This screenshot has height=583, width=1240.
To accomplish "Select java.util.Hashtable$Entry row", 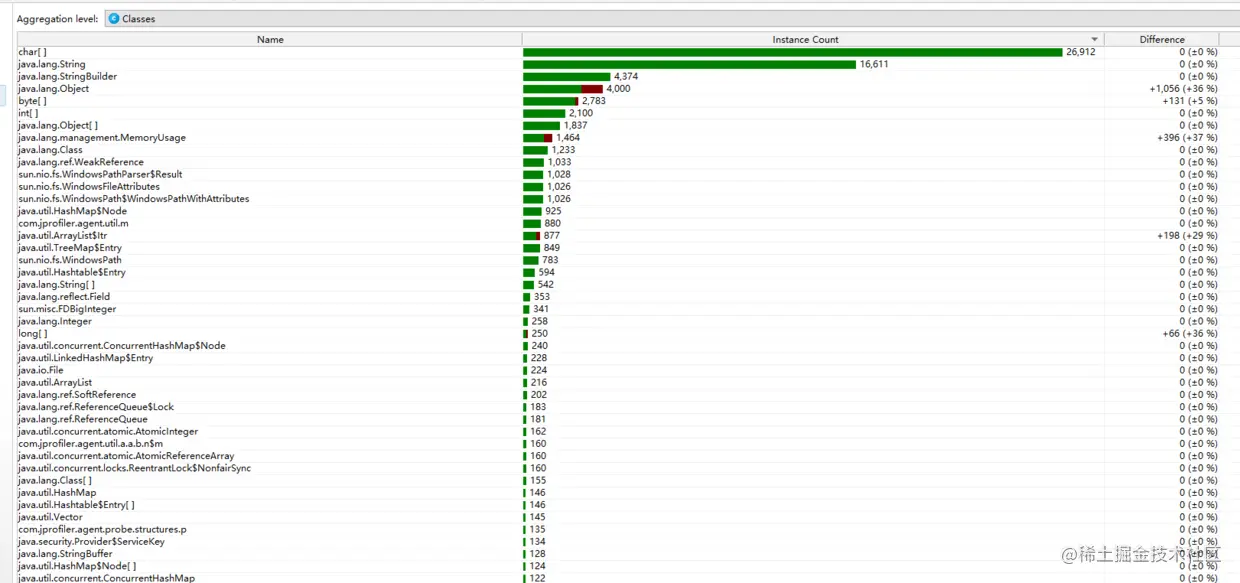I will (618, 272).
